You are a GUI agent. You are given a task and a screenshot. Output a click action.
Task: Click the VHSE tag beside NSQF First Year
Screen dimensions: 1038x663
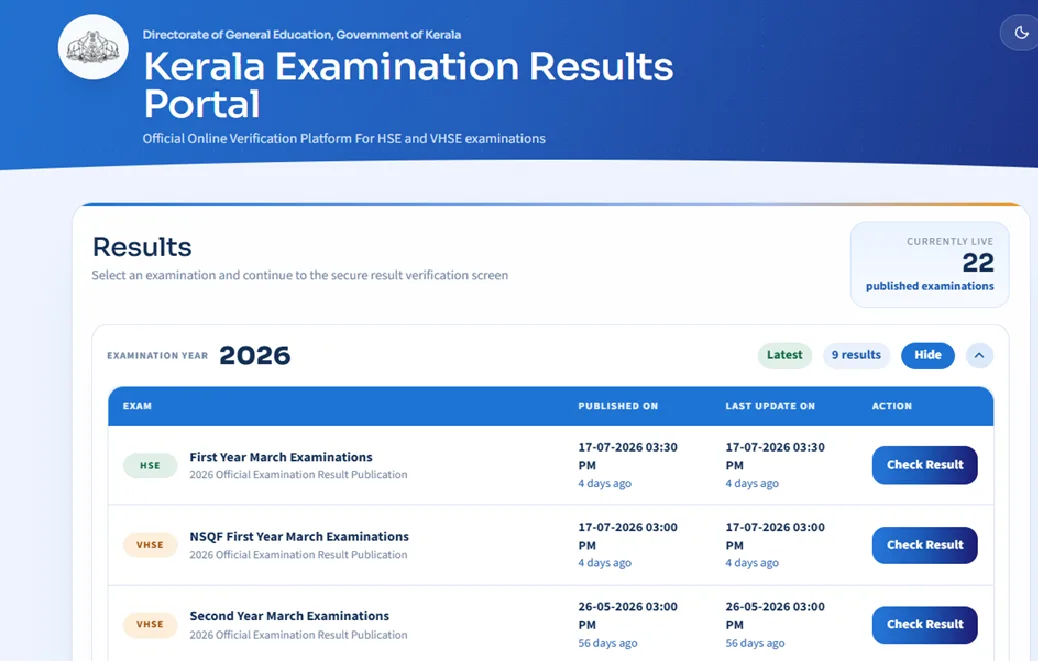coord(150,545)
